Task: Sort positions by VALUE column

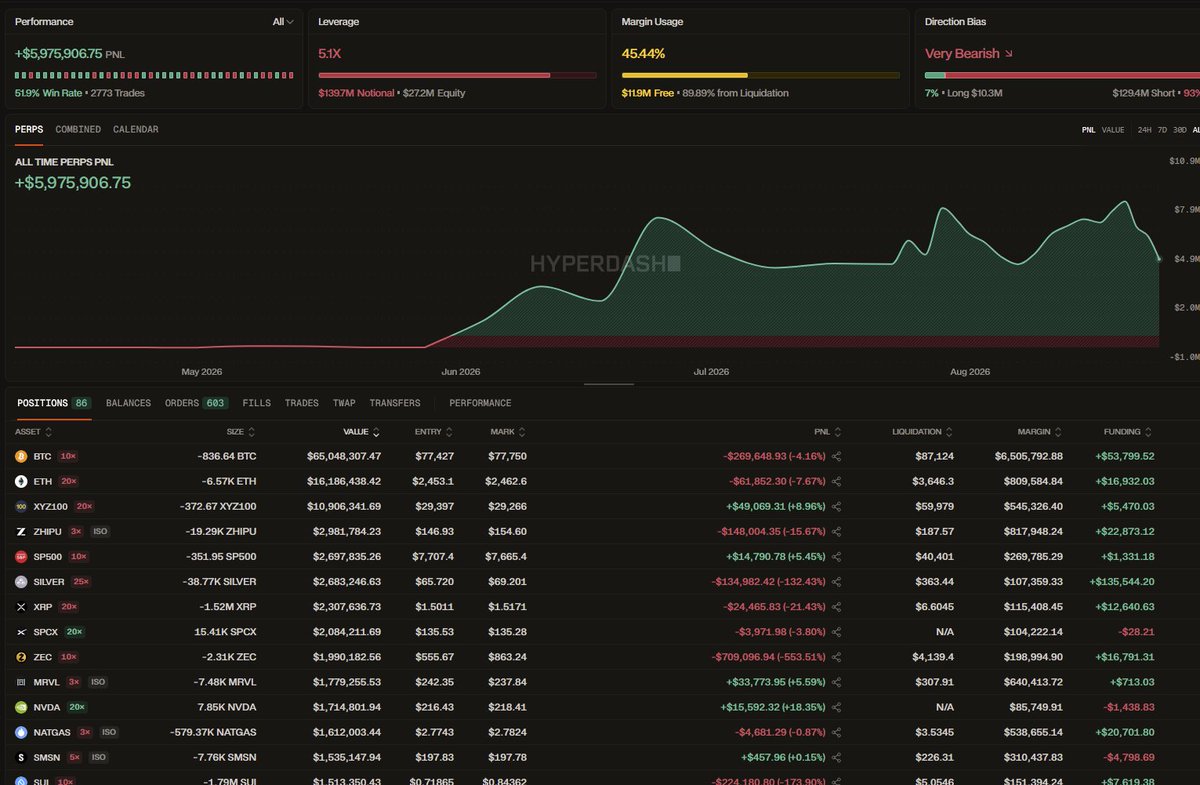Action: point(362,432)
